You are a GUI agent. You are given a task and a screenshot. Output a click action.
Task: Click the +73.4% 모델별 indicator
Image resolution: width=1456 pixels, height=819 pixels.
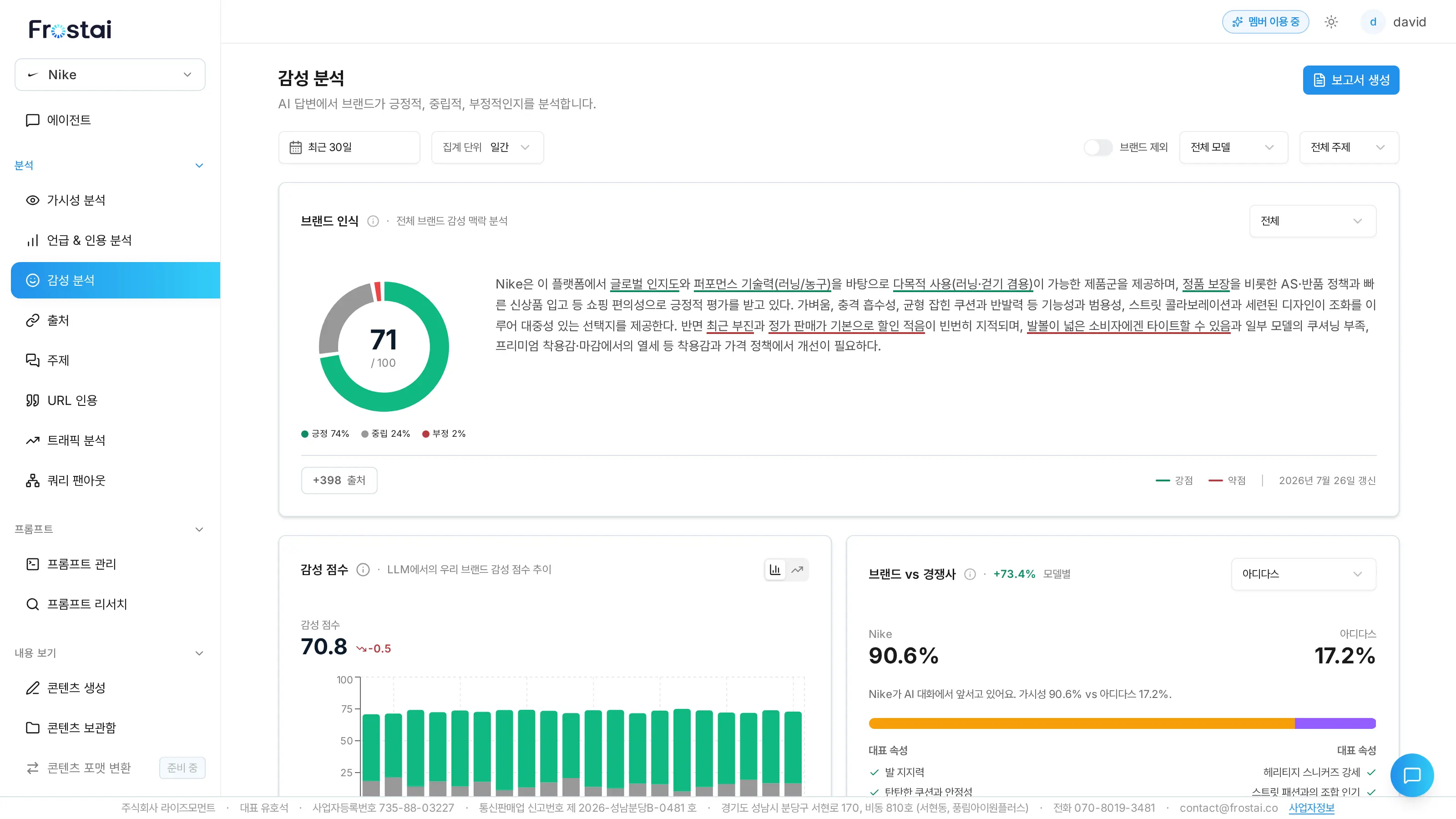1031,574
